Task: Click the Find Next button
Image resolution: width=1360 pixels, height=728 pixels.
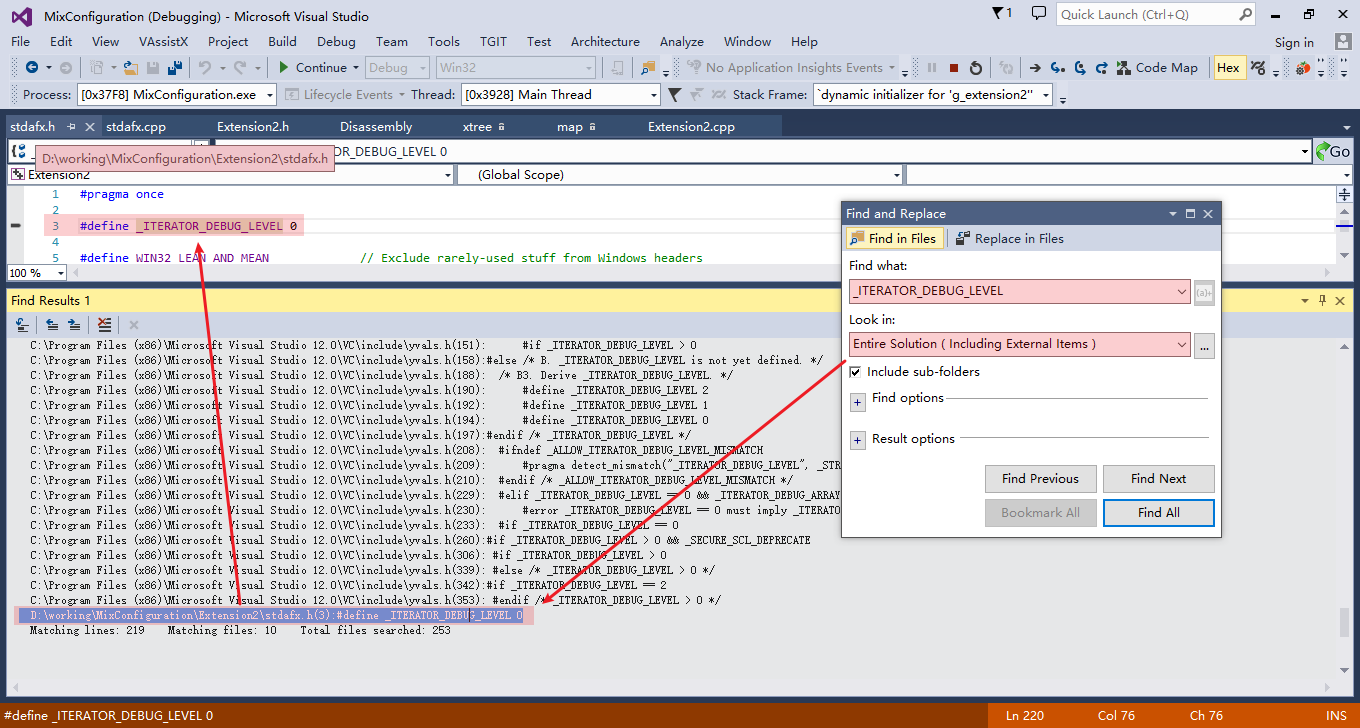Action: click(1159, 479)
